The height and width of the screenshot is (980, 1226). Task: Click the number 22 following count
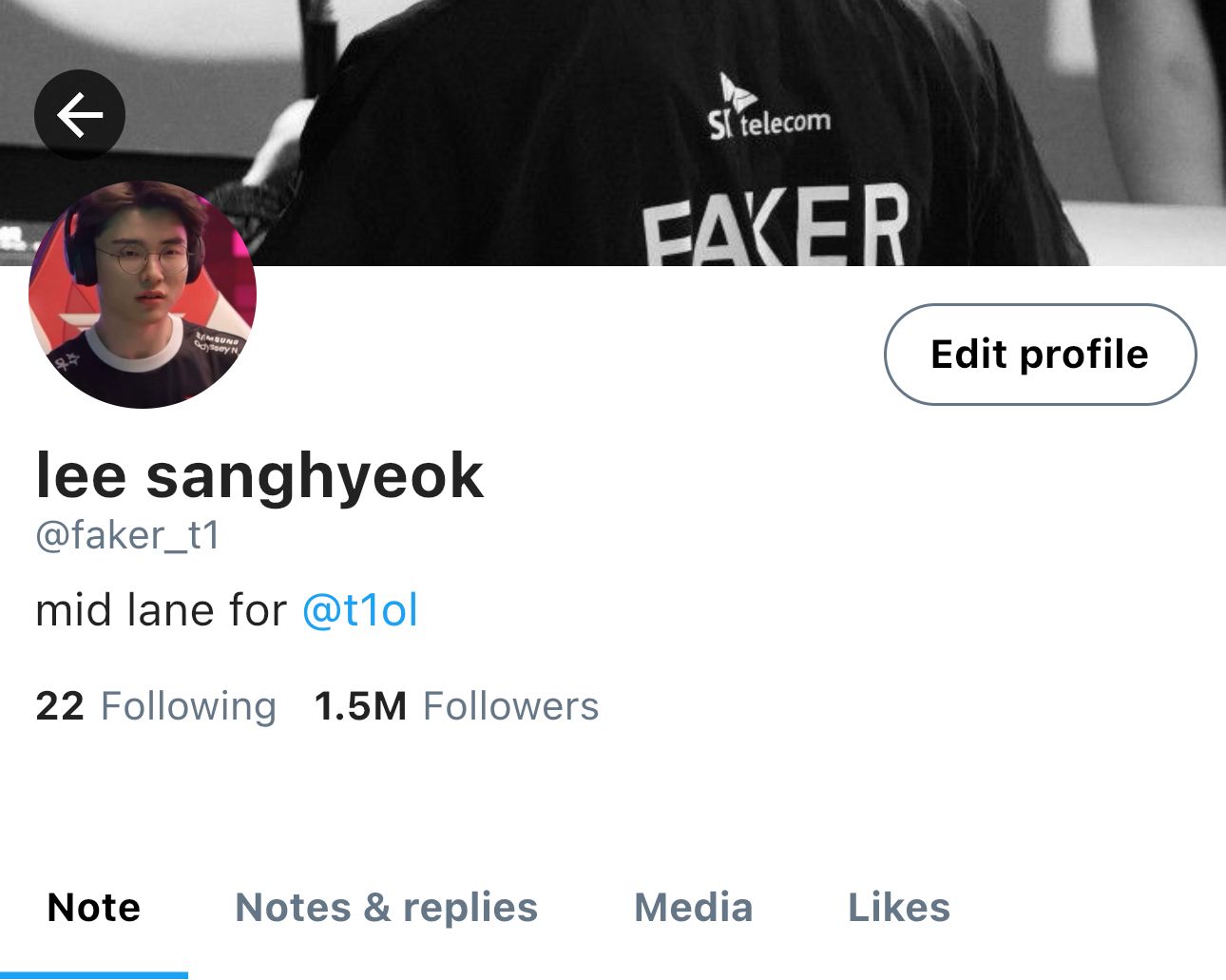point(60,706)
